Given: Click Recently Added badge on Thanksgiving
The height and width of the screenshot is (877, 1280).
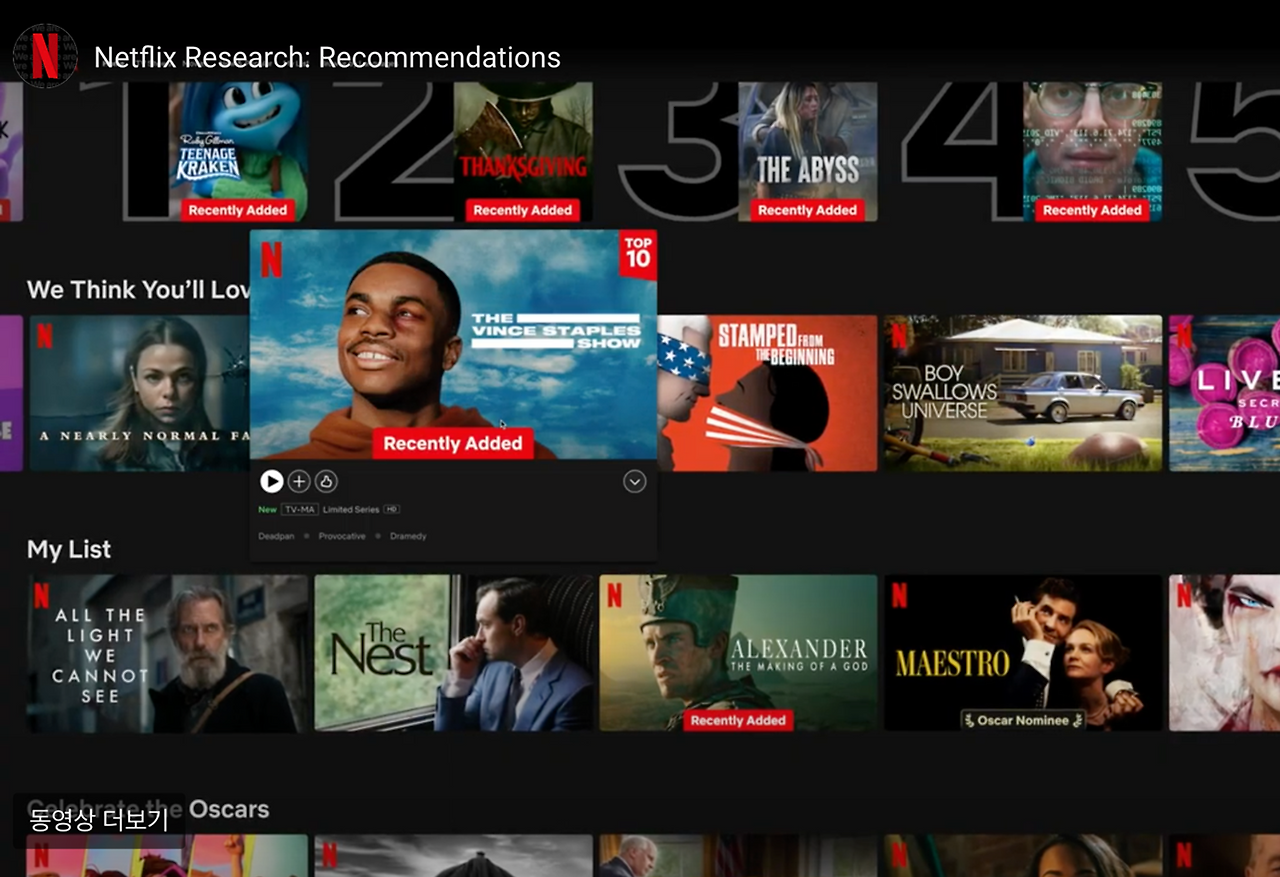Looking at the screenshot, I should (x=523, y=210).
